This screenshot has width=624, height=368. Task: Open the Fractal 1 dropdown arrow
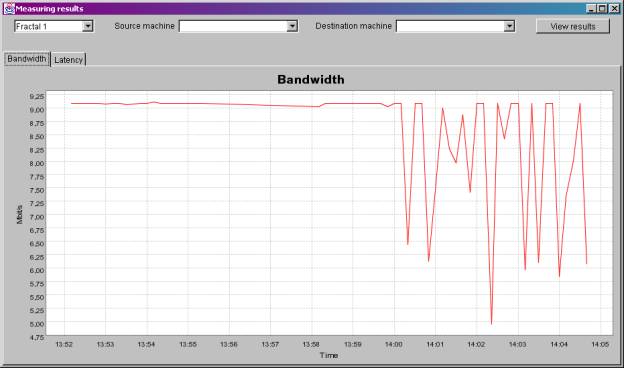coord(88,26)
